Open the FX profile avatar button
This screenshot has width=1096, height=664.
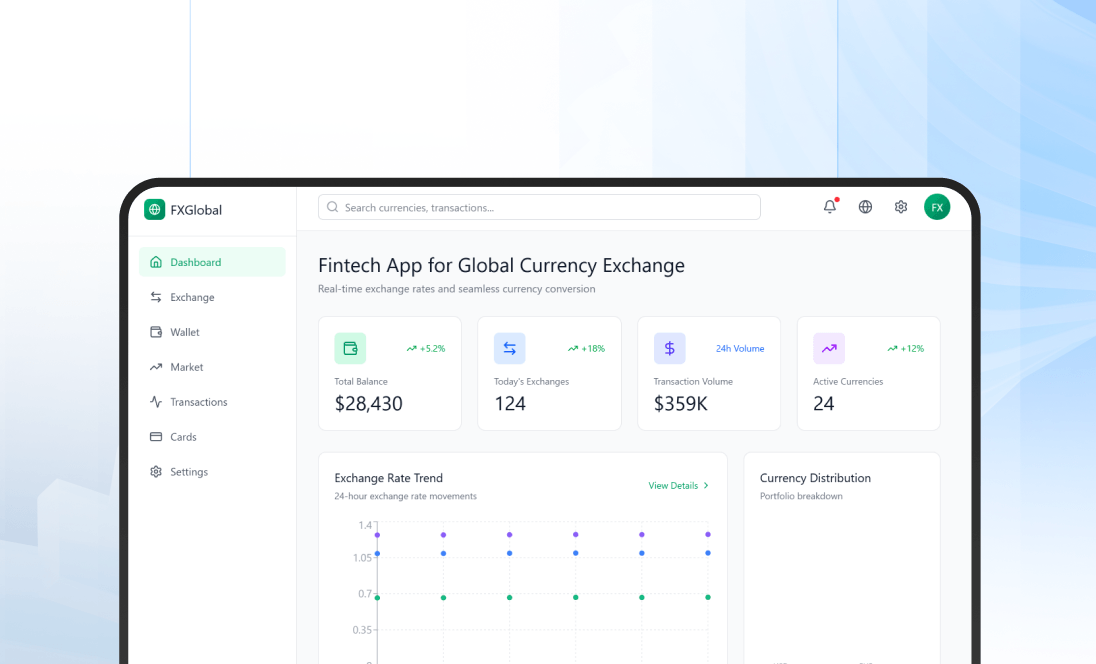point(937,207)
